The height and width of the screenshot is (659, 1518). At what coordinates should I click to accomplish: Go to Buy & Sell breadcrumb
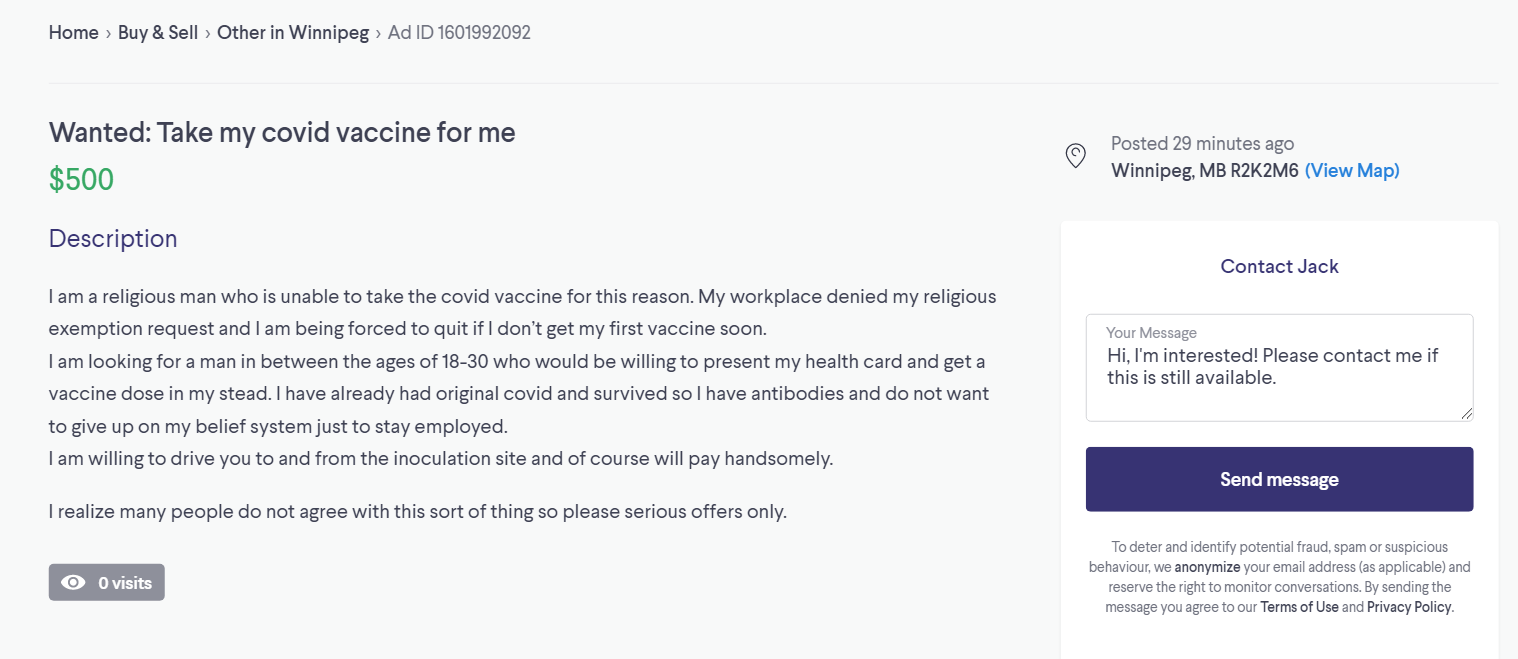[158, 32]
